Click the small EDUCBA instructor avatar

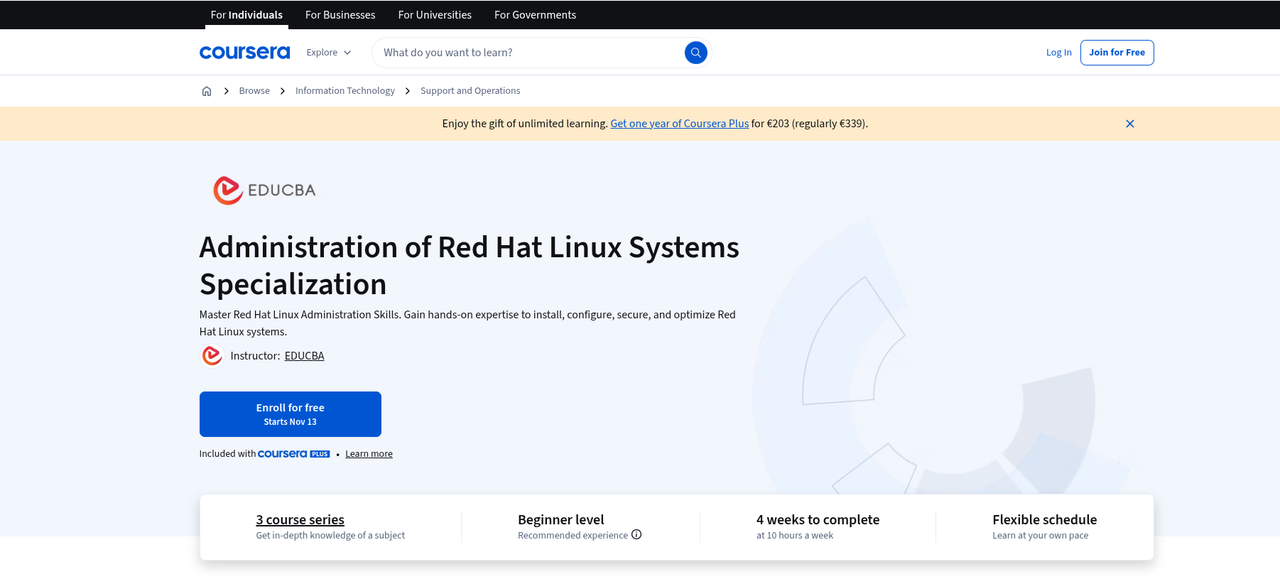click(x=212, y=355)
